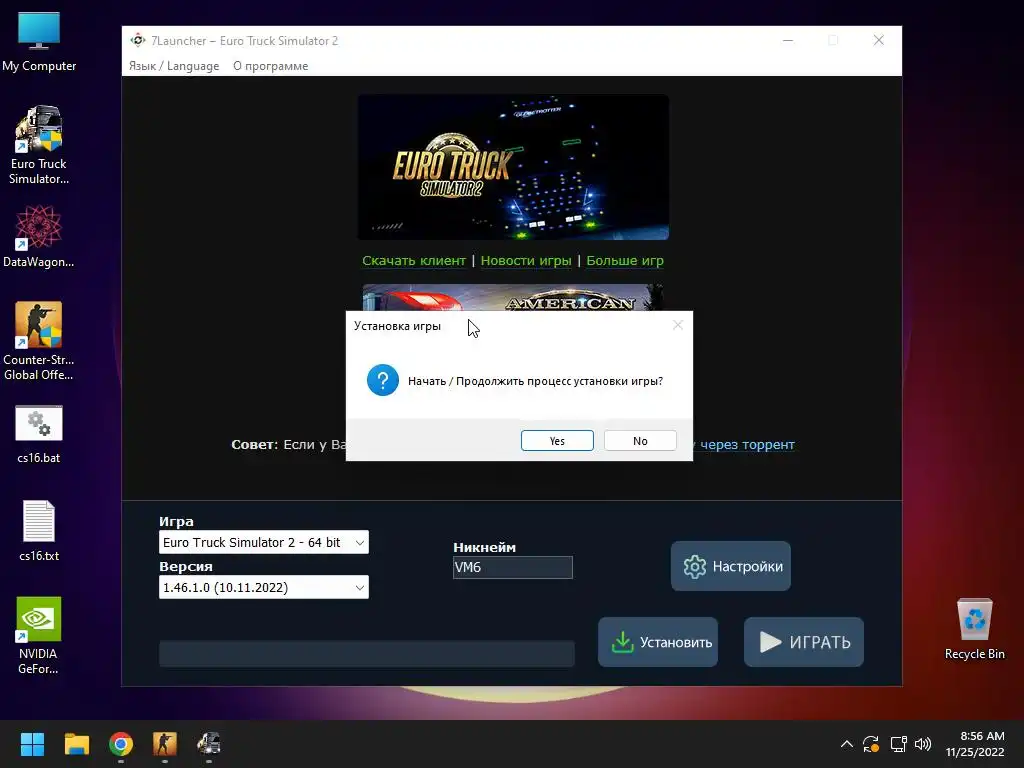Click the 7Launcher logo in title bar
The width and height of the screenshot is (1024, 768).
tap(138, 40)
